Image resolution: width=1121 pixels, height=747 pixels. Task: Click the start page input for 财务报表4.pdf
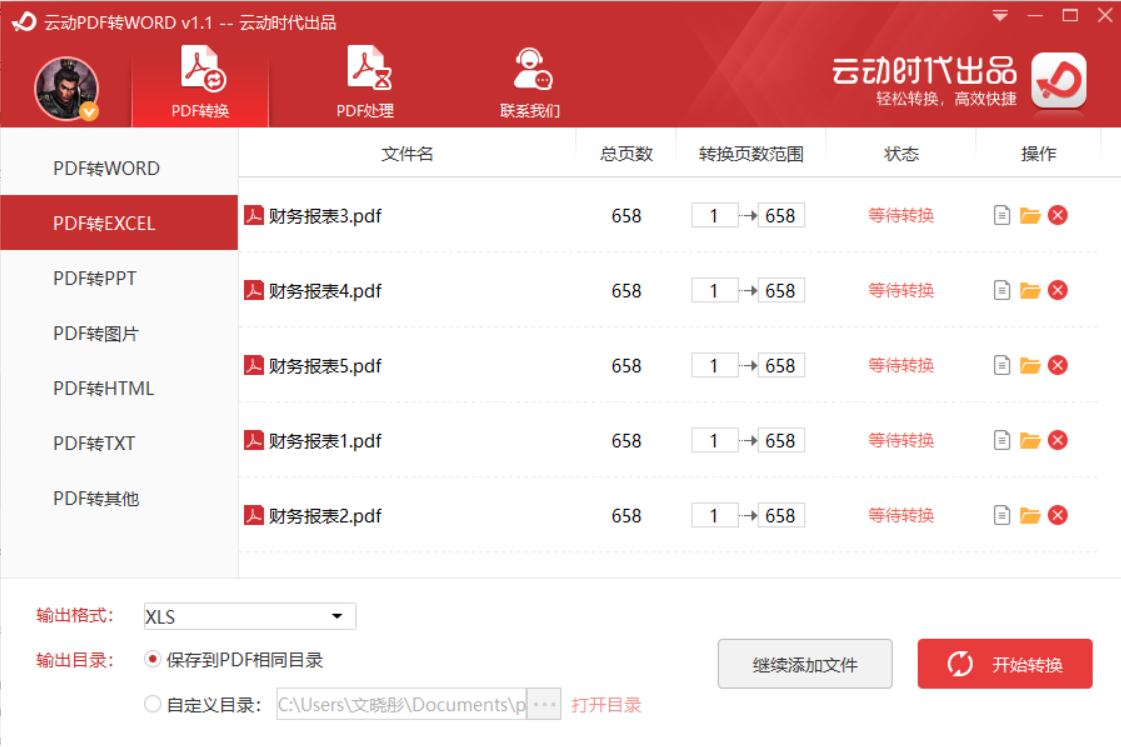point(714,290)
